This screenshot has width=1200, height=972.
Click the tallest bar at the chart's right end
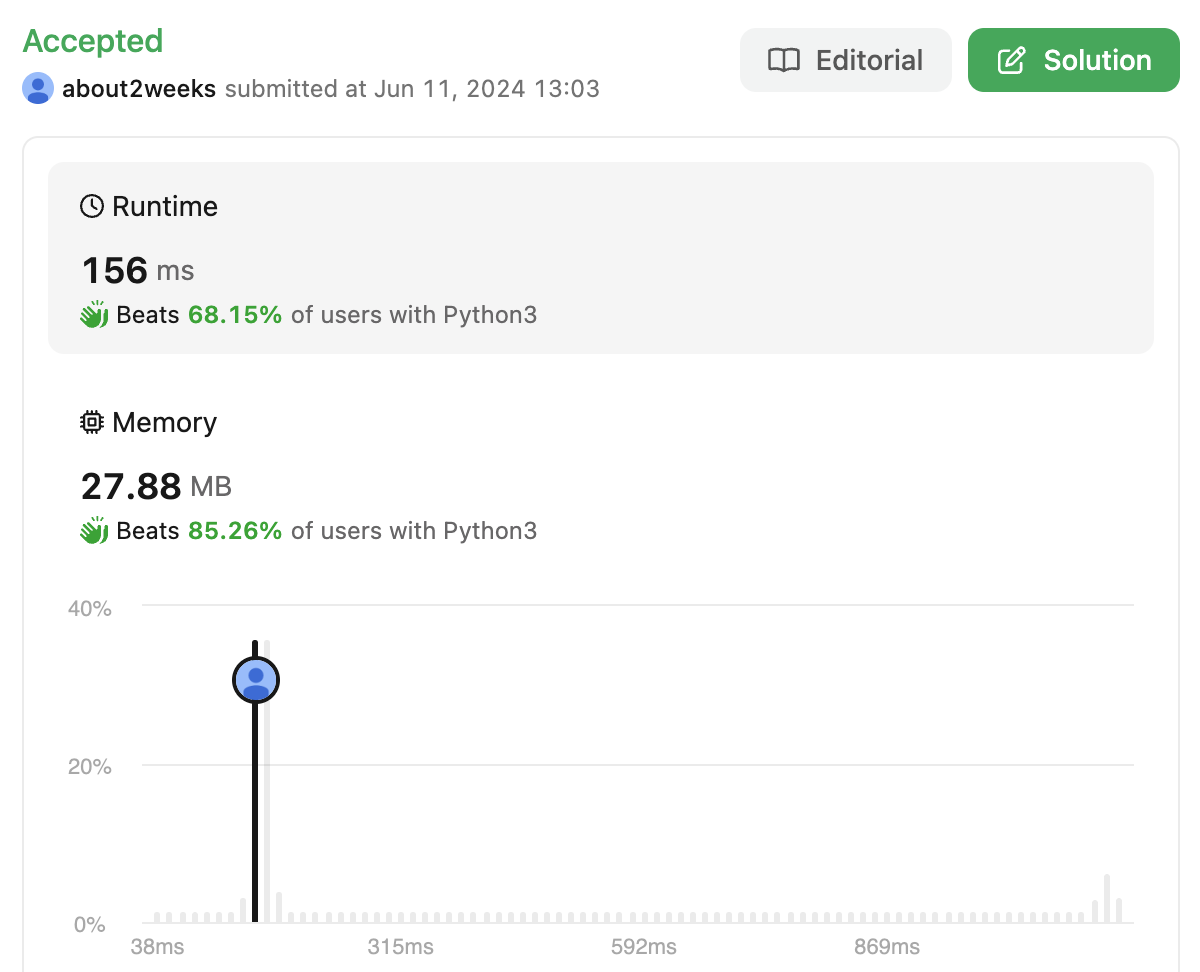[1107, 898]
